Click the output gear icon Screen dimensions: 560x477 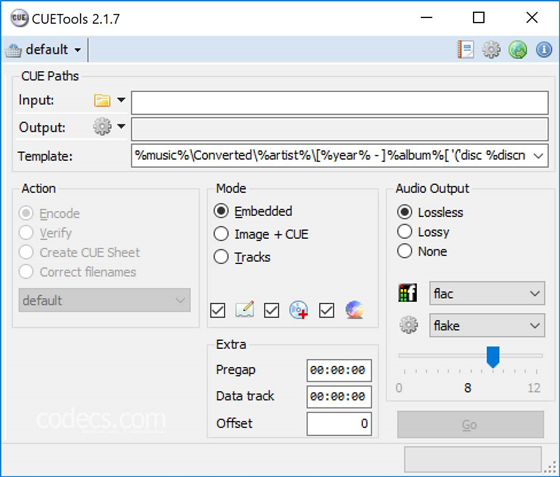(x=102, y=126)
